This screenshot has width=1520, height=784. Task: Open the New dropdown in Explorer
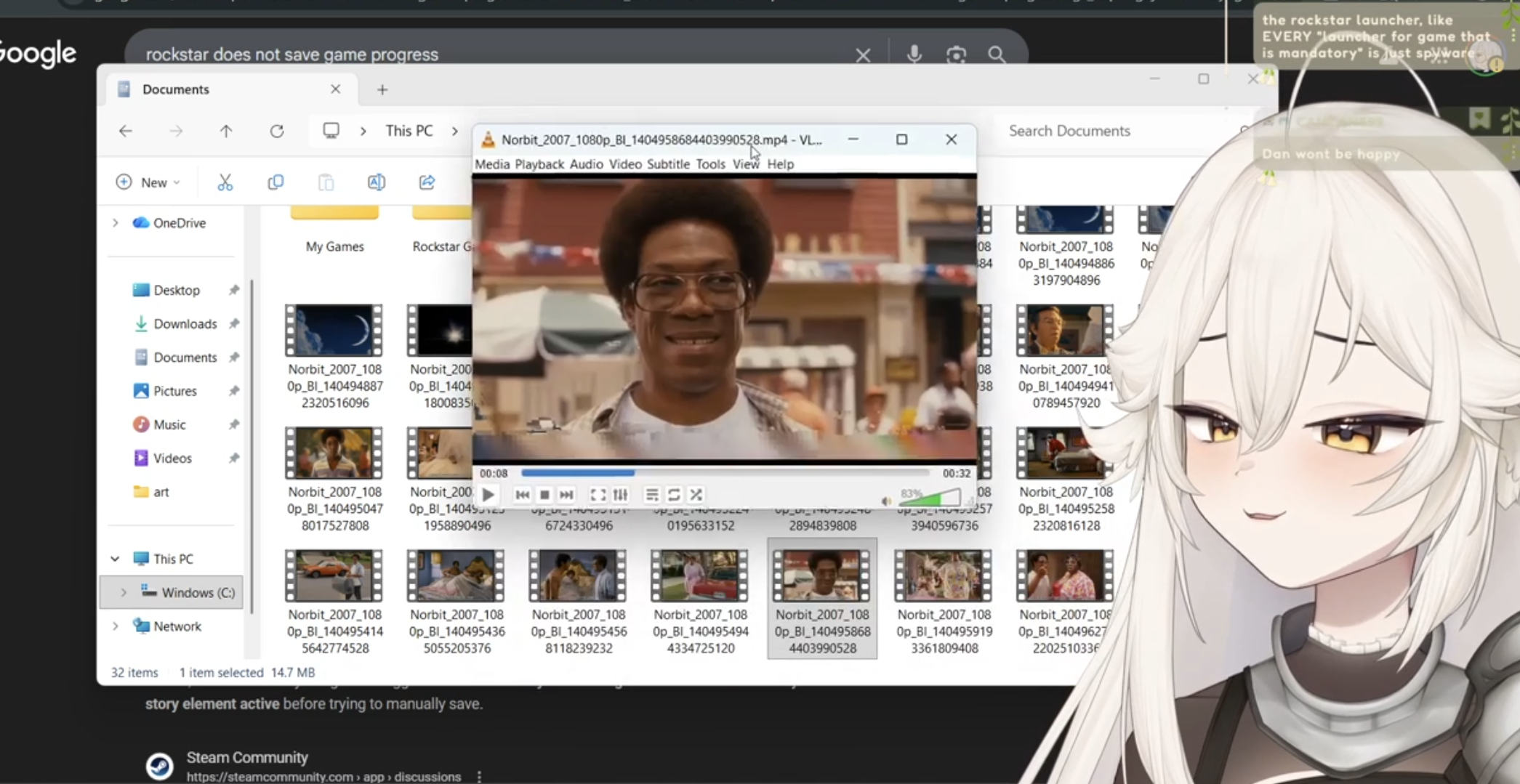[x=148, y=182]
